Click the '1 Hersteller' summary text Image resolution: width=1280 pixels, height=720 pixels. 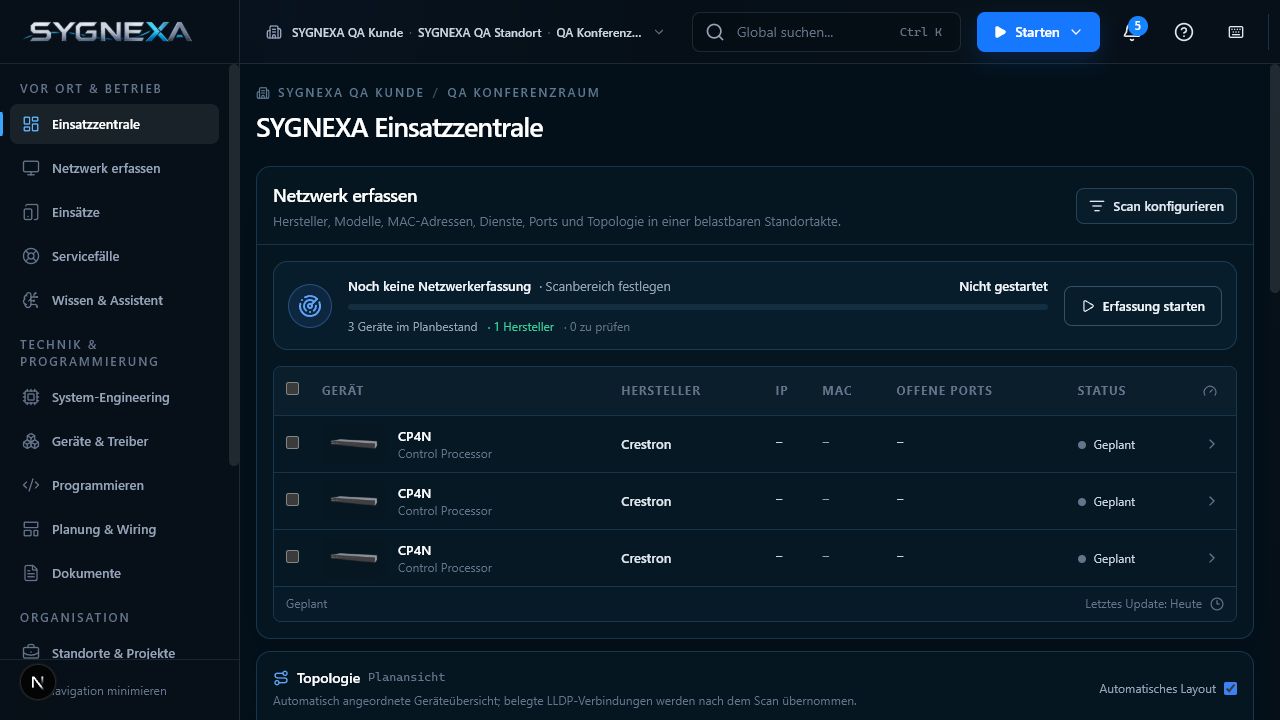[x=524, y=327]
